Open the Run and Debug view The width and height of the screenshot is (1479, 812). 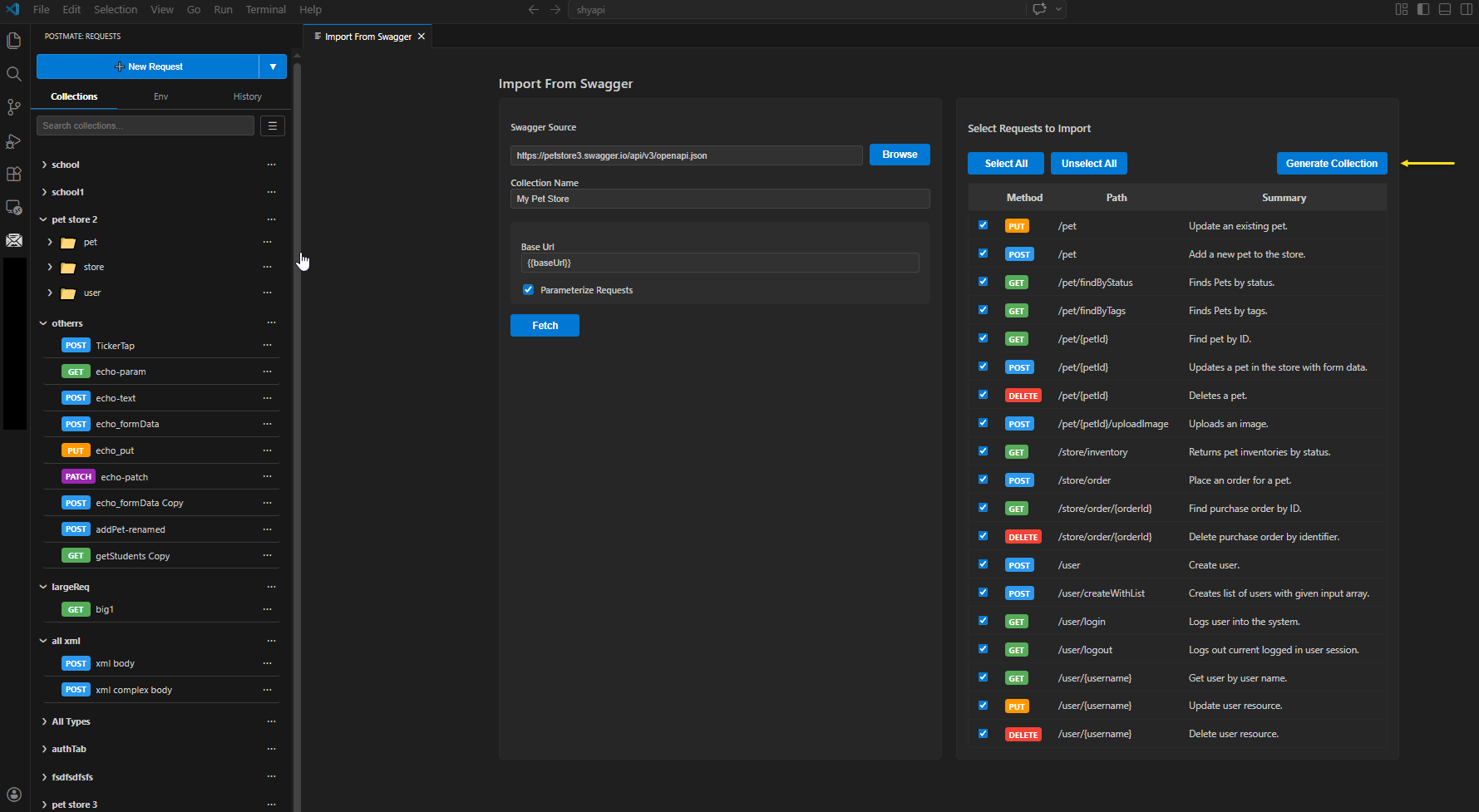click(13, 141)
